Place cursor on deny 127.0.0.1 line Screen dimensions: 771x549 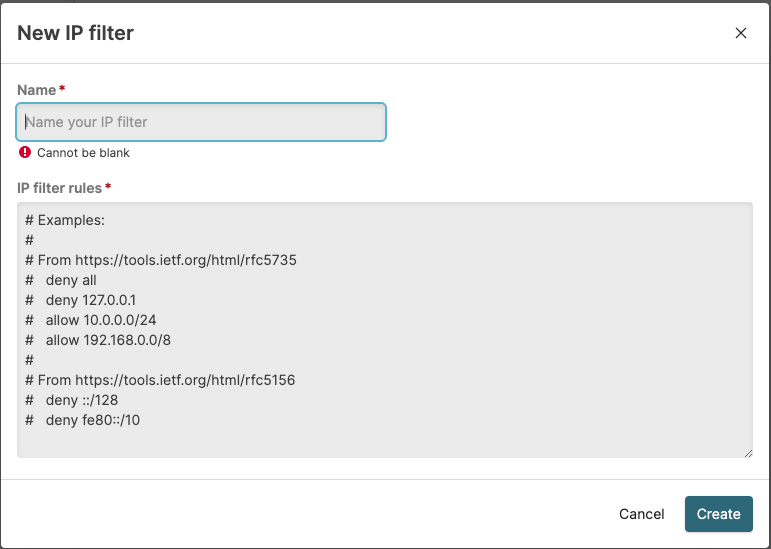(90, 300)
